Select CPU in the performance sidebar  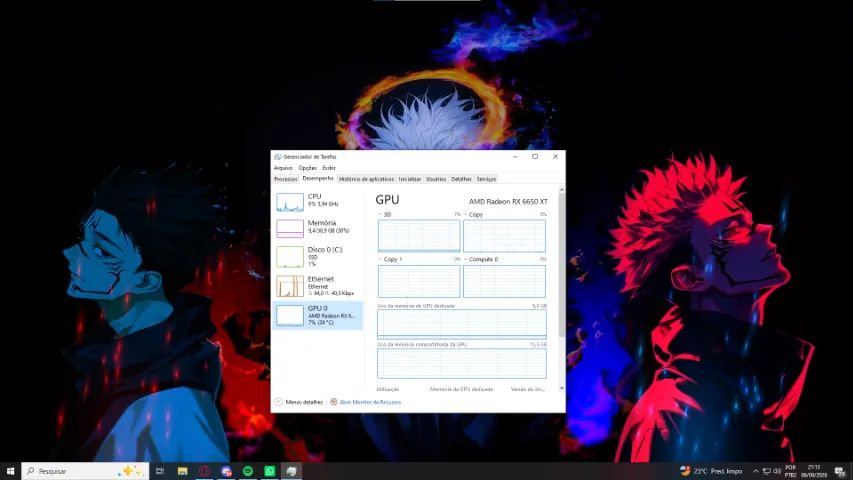[x=318, y=202]
